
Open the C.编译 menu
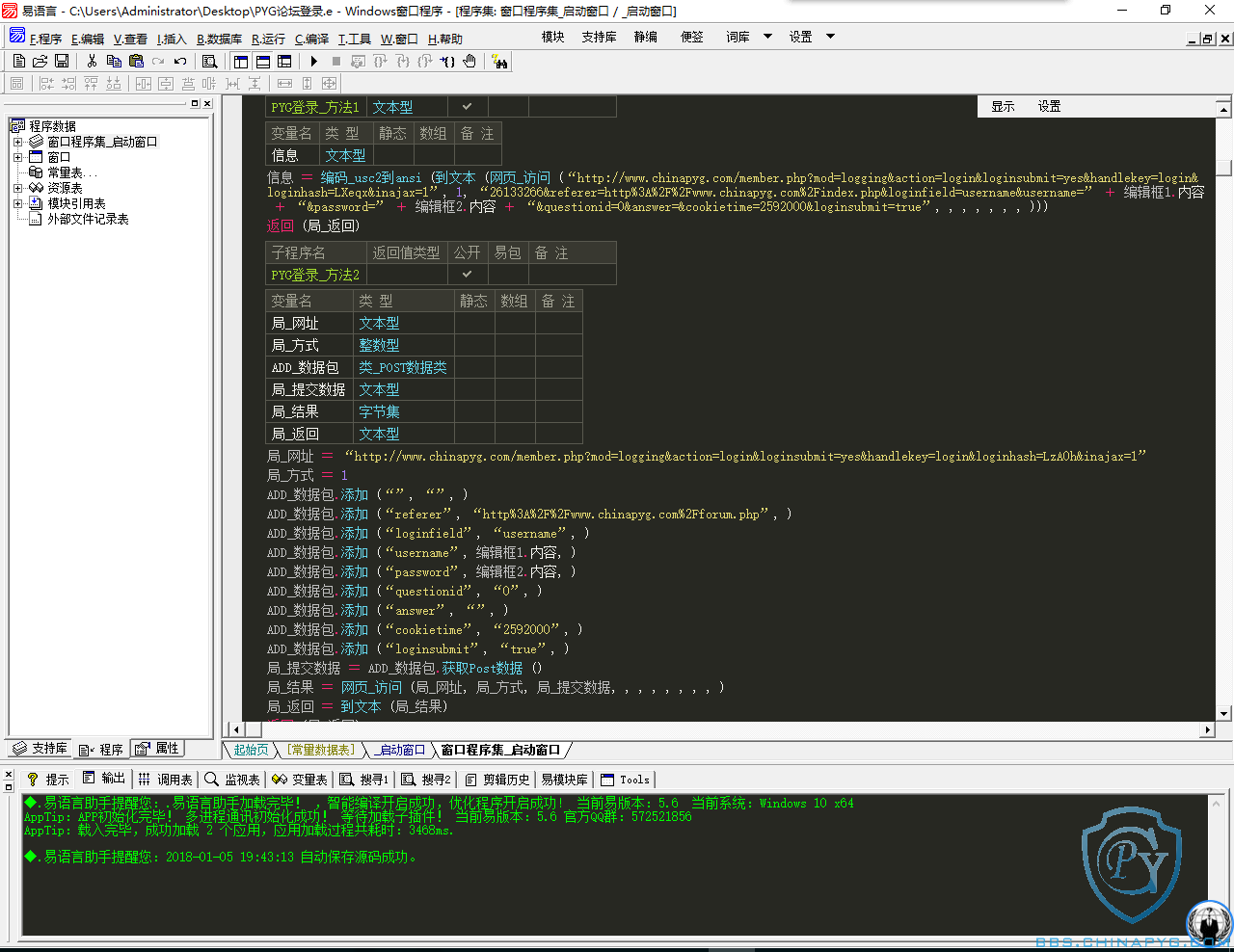pos(311,39)
